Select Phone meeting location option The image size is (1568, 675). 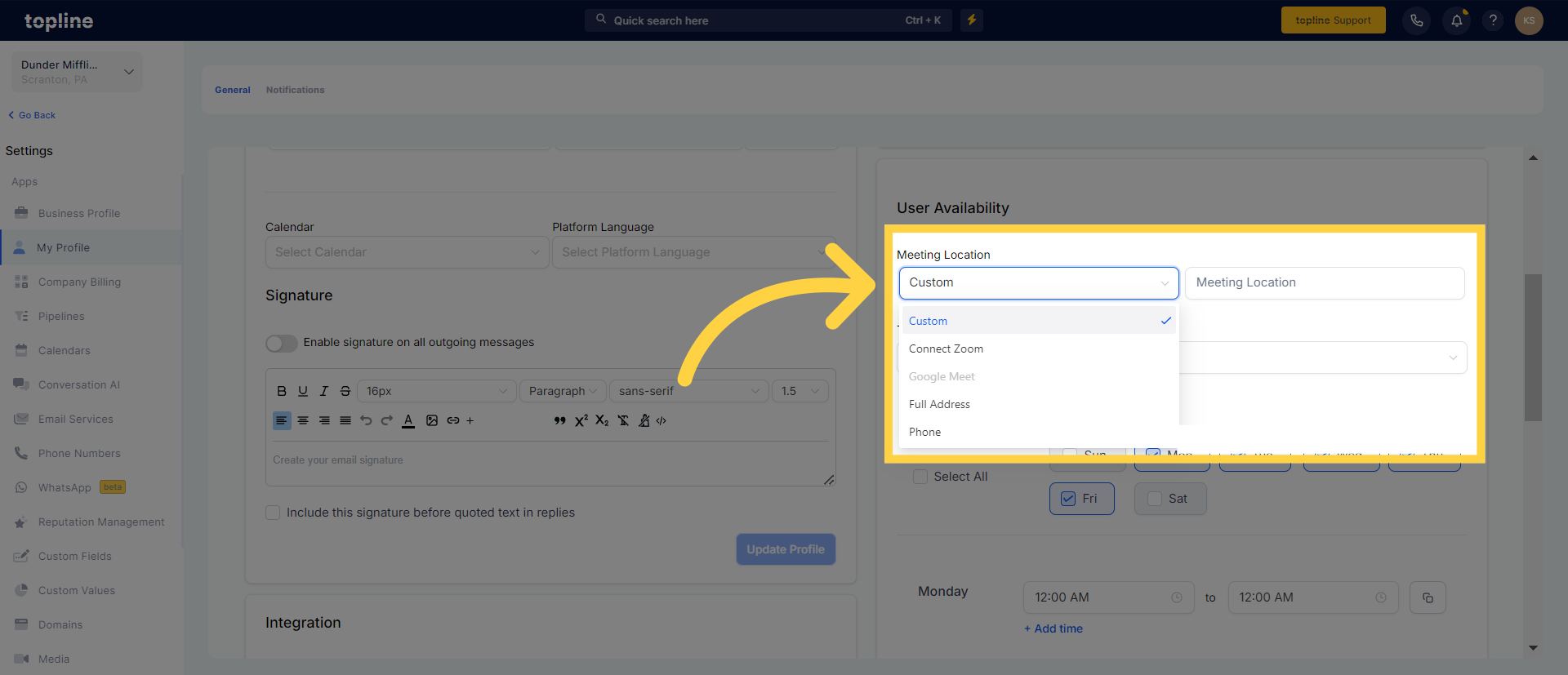[1039, 432]
